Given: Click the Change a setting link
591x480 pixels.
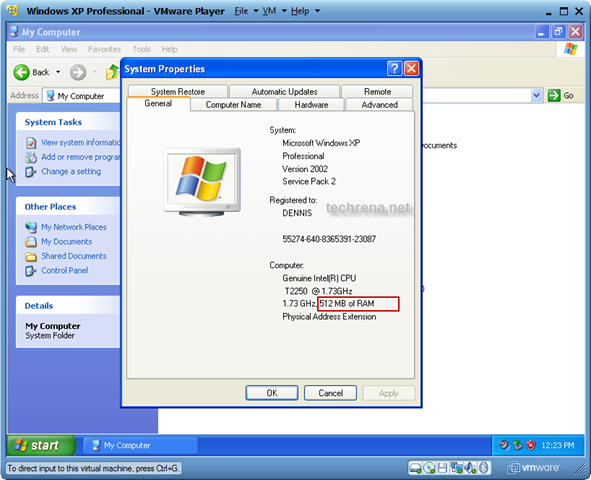Looking at the screenshot, I should (71, 171).
